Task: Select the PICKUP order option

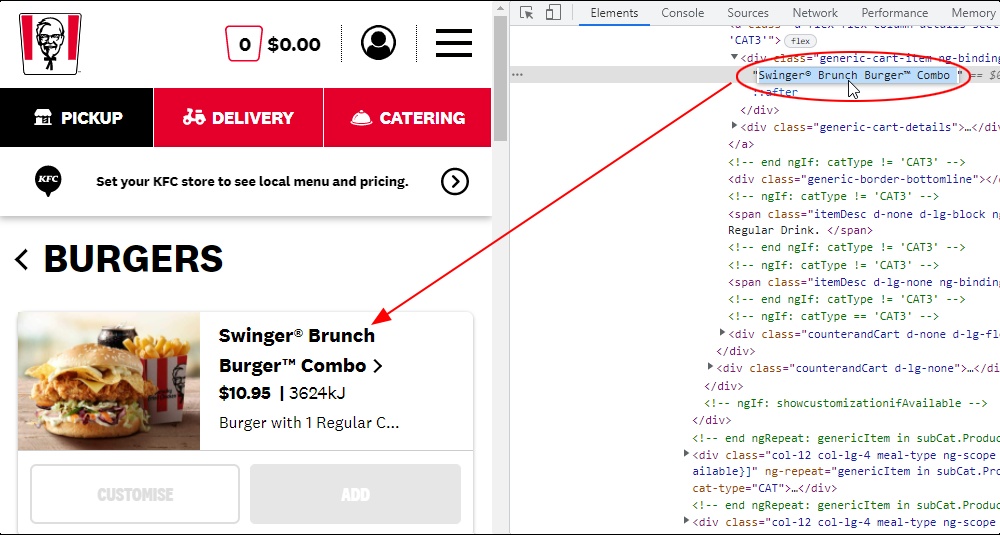Action: [x=77, y=117]
